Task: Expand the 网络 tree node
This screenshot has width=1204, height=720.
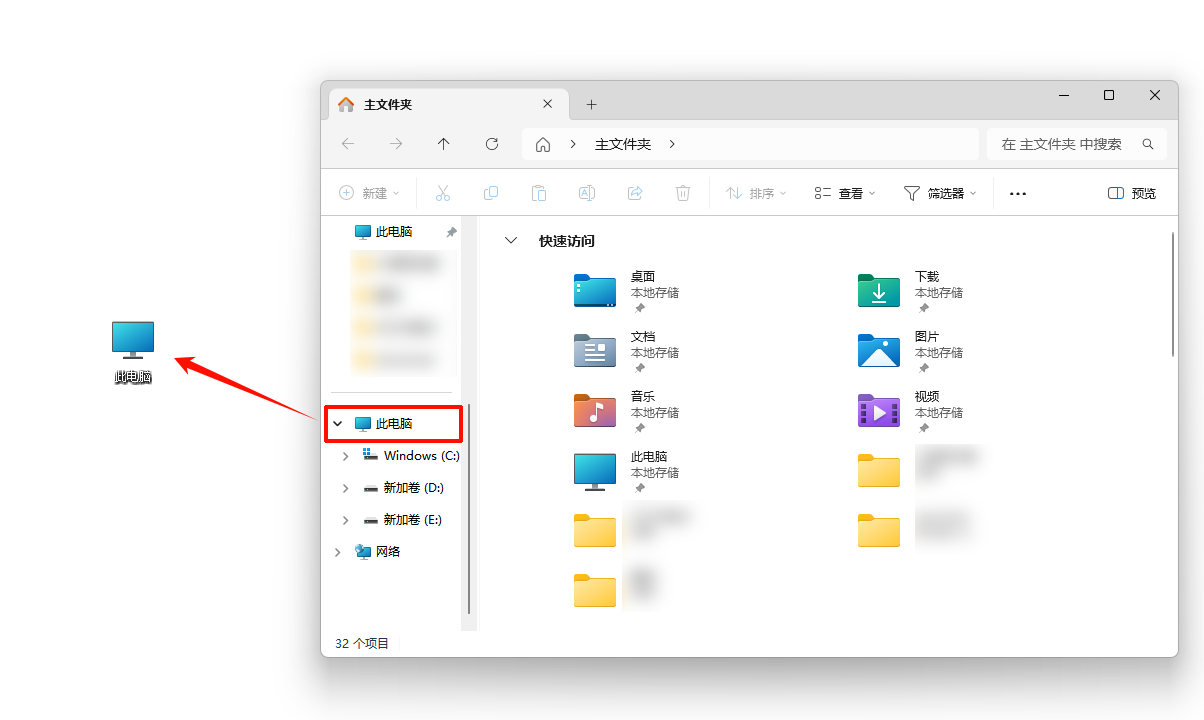Action: pos(338,552)
